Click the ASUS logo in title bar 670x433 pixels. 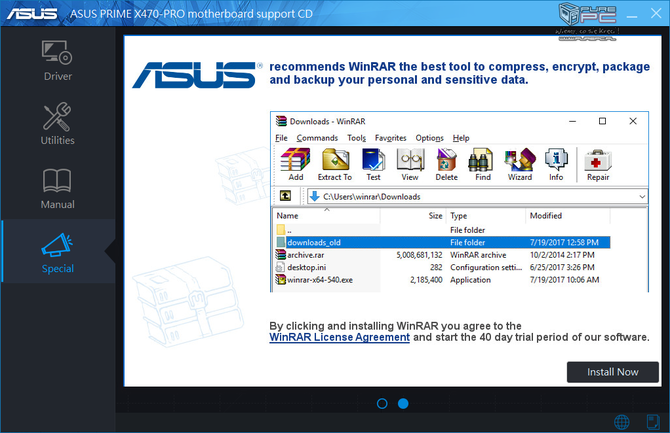[x=32, y=14]
